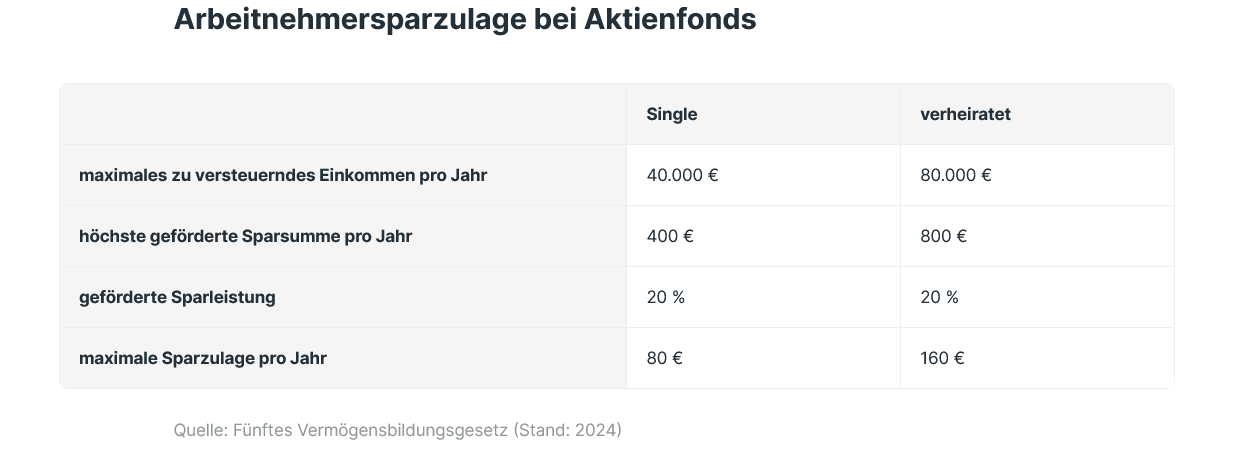
Task: Click the empty top-left header cell
Action: pyautogui.click(x=342, y=114)
